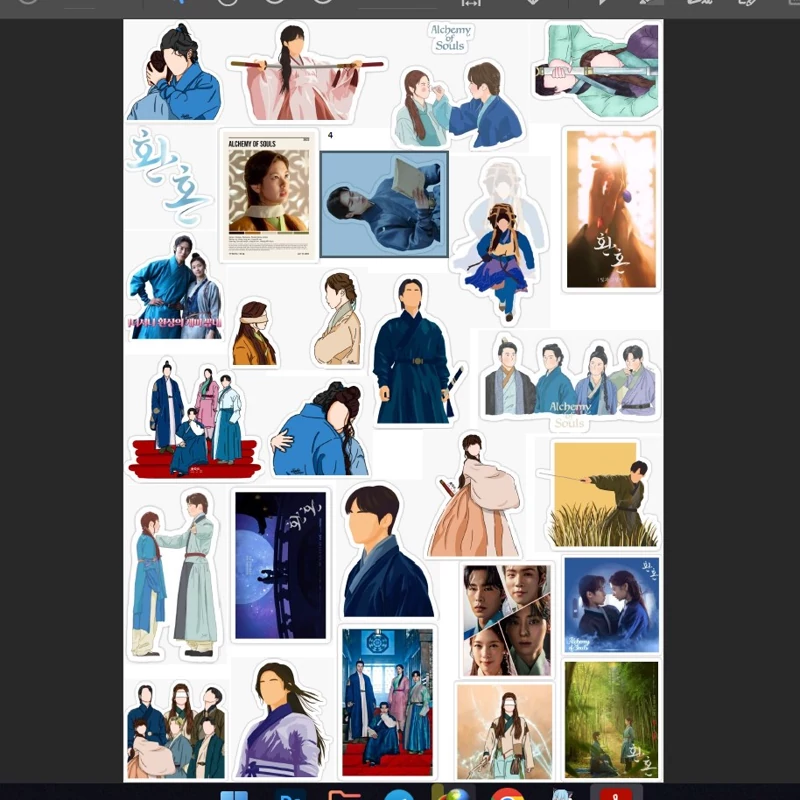The height and width of the screenshot is (800, 800).
Task: Click the blue Korean calligraphy title sticker
Action: [x=168, y=177]
